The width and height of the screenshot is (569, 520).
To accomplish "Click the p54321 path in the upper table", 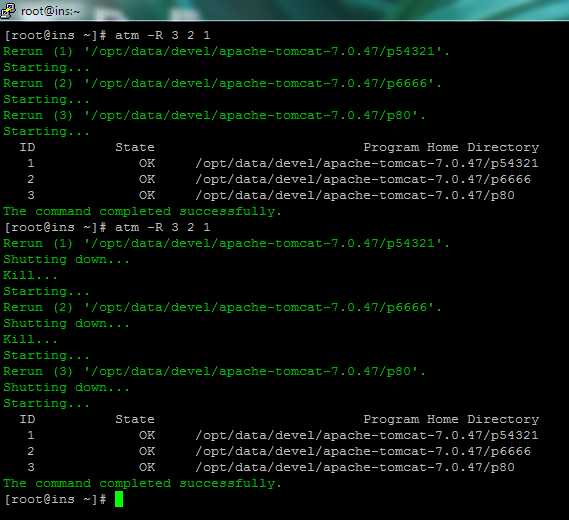I will pyautogui.click(x=367, y=163).
